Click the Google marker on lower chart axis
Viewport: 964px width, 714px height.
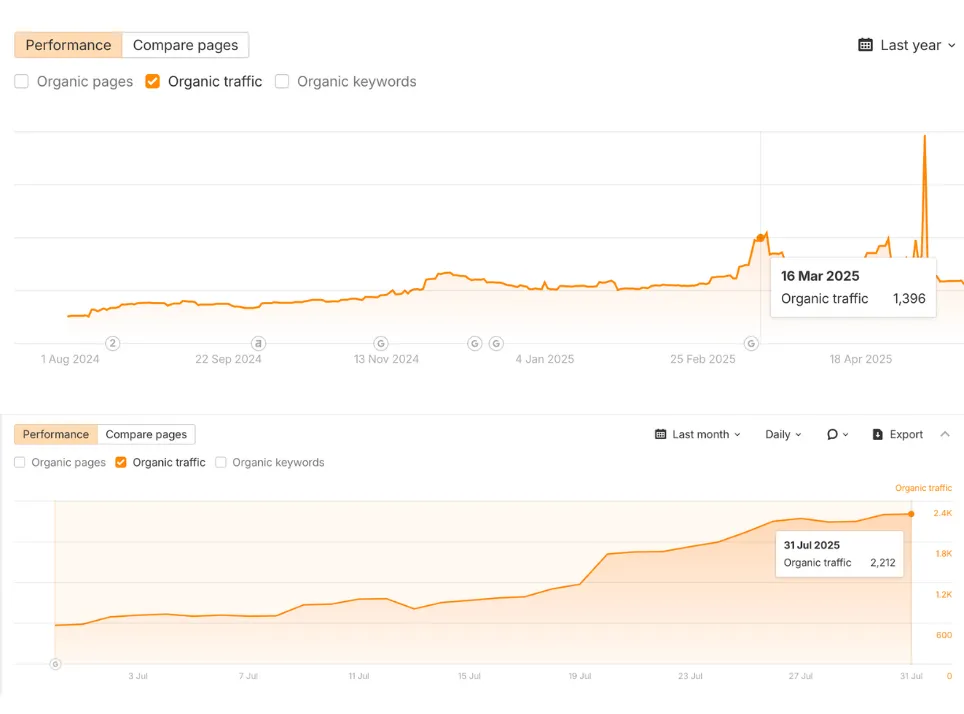55,663
